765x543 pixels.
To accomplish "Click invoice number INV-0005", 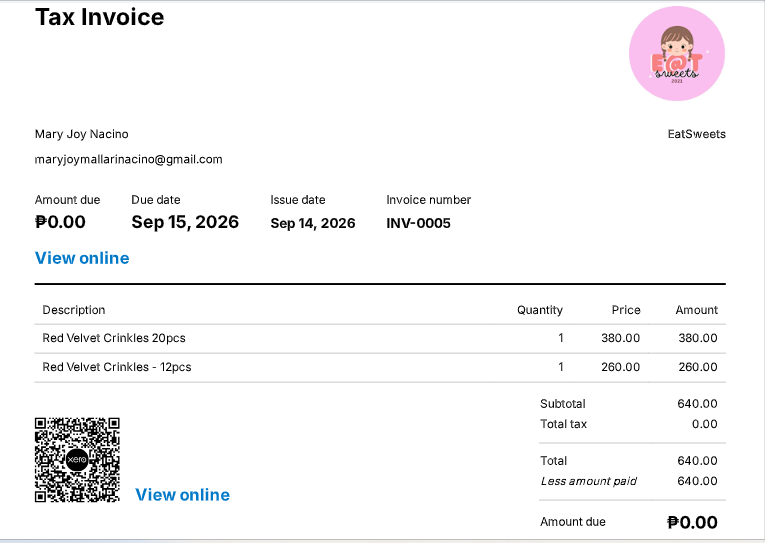I will point(419,223).
